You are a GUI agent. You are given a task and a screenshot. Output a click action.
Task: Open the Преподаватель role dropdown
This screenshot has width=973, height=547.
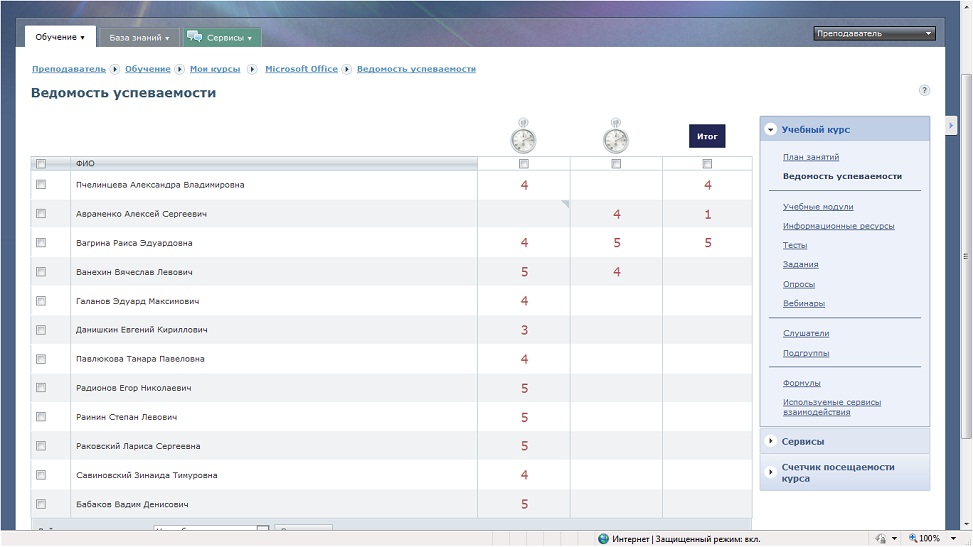[x=874, y=34]
